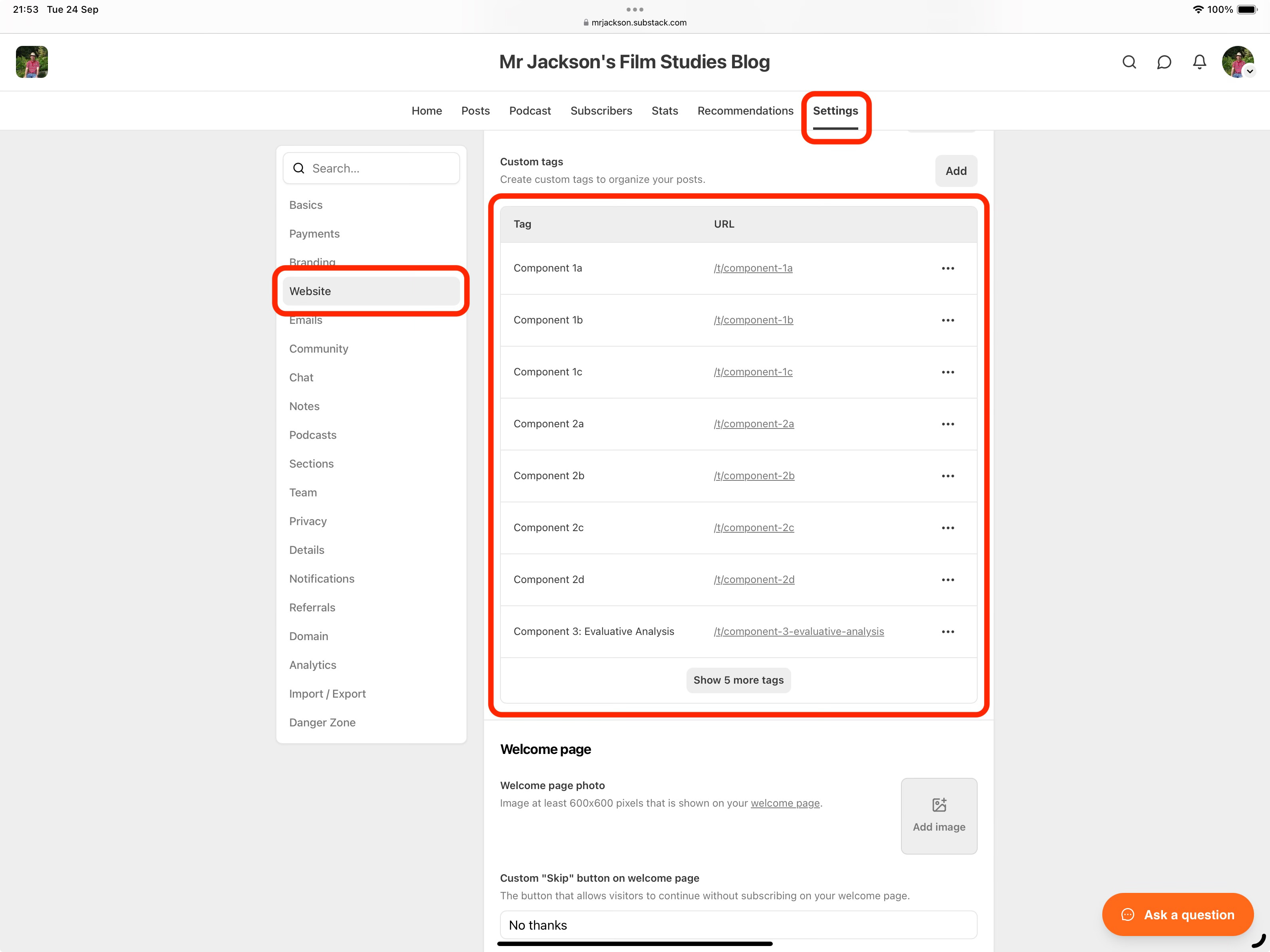
Task: Open the /t/component-1c link
Action: click(x=753, y=372)
